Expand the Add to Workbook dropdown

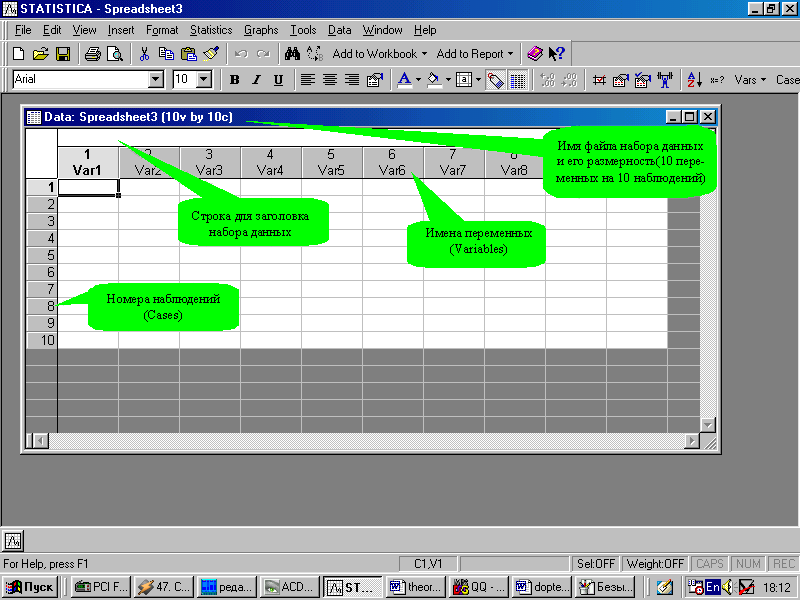424,54
